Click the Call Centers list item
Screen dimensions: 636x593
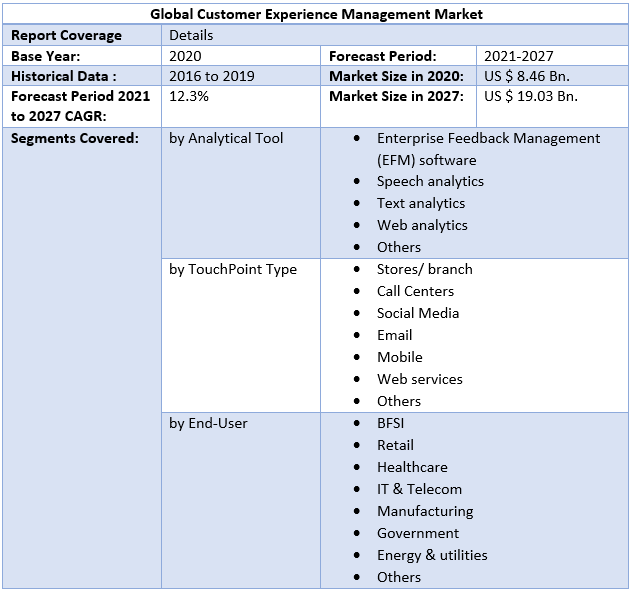[415, 291]
